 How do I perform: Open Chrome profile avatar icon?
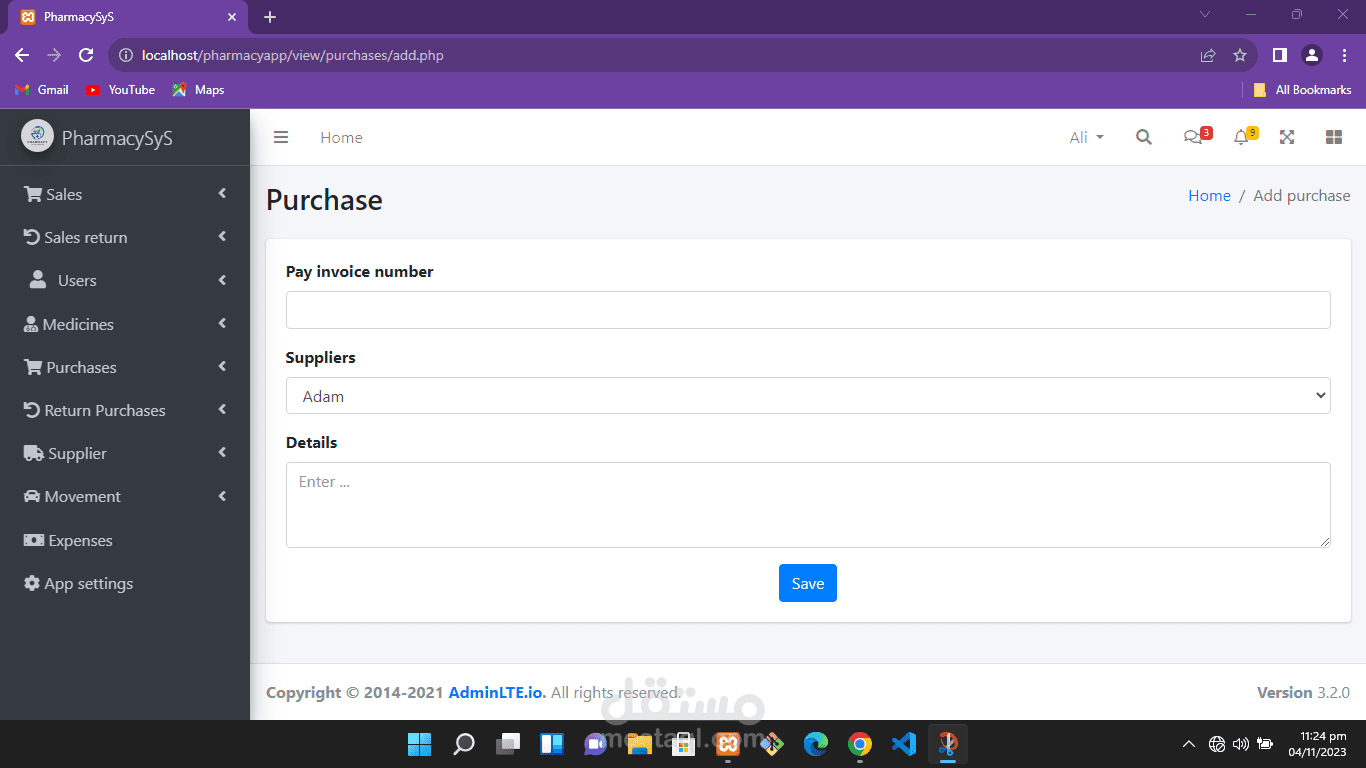[x=1312, y=55]
